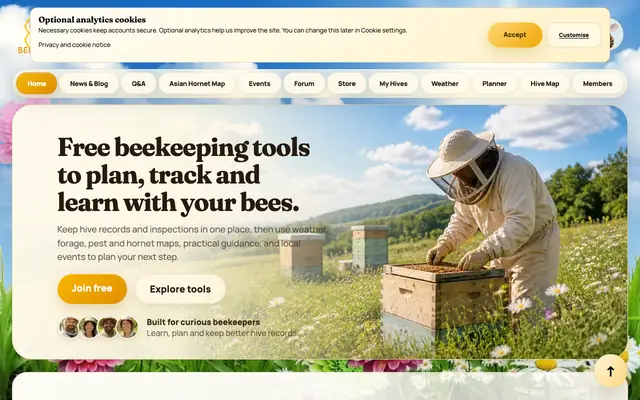Open the Asian Hornet Map
Viewport: 640px width, 400px height.
[197, 84]
